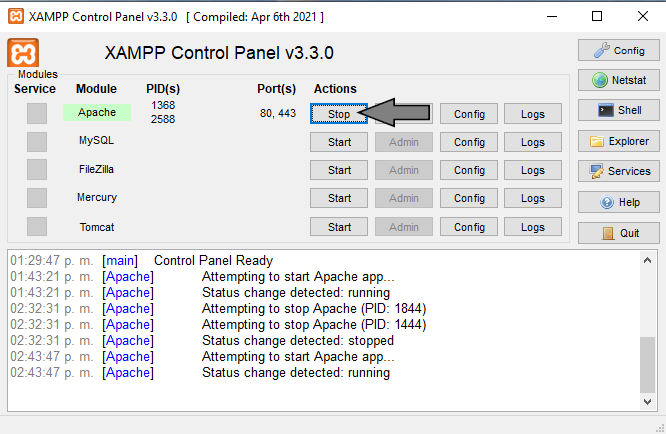Click the Port(s) column header
Viewport: 666px width, 434px height.
coord(277,89)
